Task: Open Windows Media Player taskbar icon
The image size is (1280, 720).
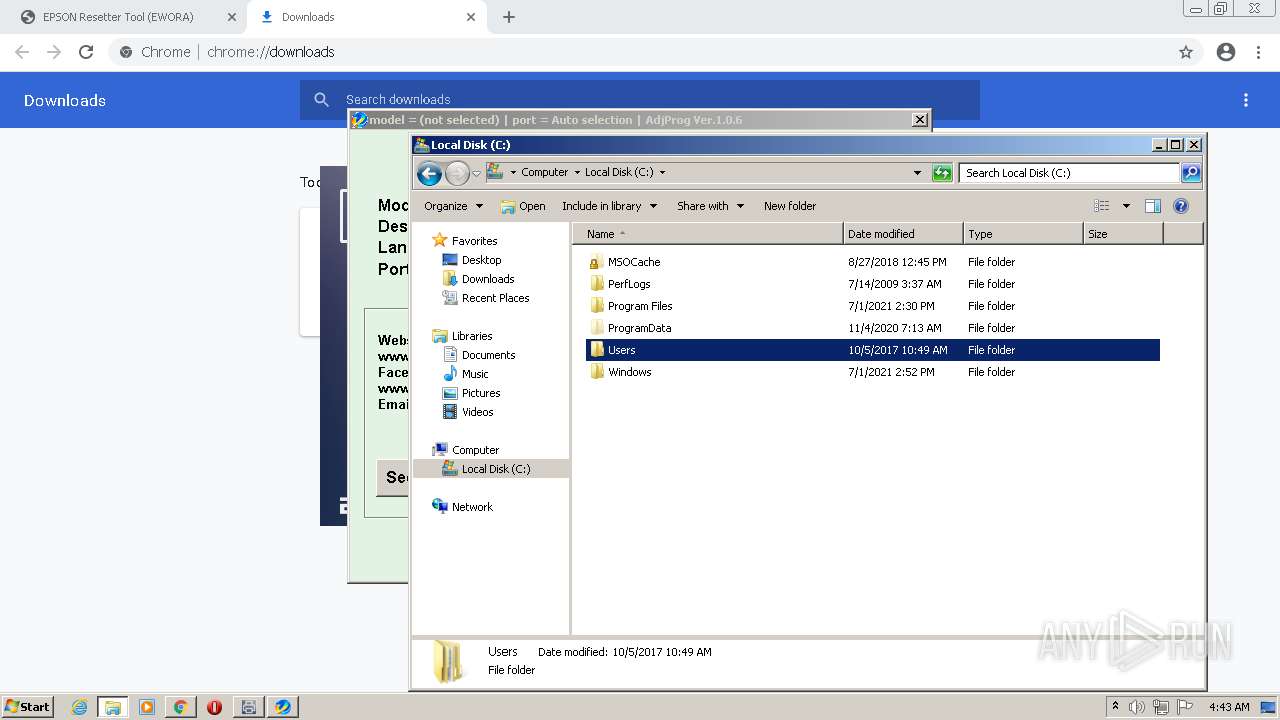Action: coord(147,707)
